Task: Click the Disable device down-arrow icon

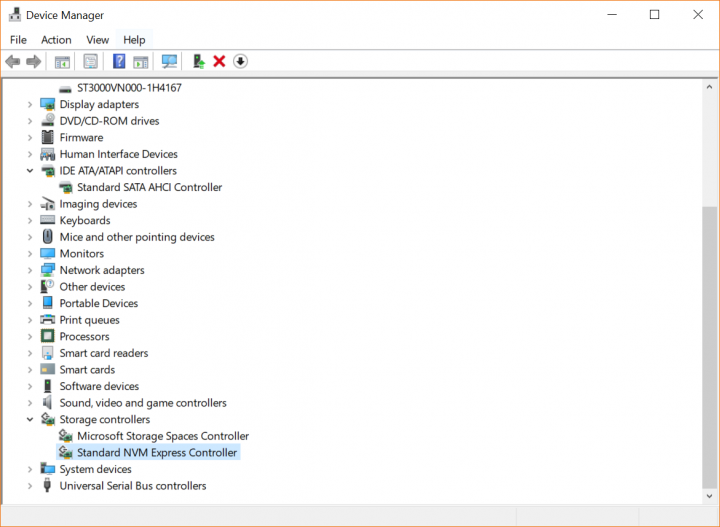Action: coord(240,62)
